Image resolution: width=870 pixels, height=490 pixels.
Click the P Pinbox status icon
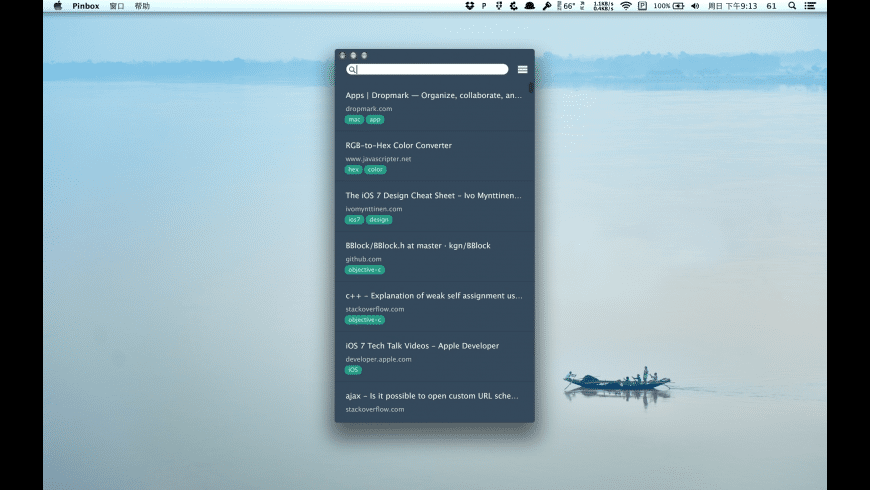[484, 6]
